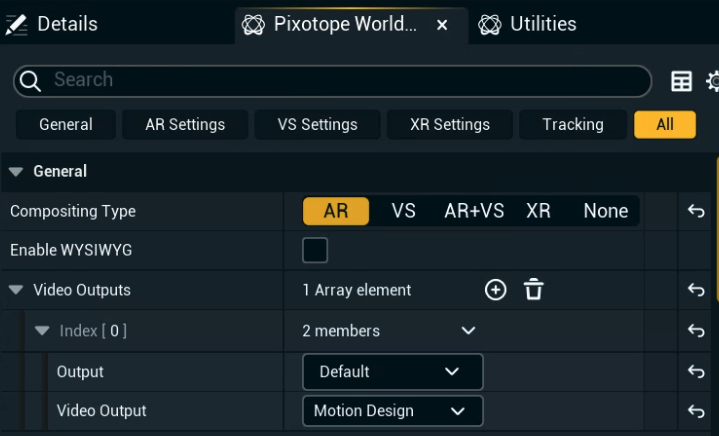Click the add element plus icon for Video Outputs
Screen dimensions: 719x436
[x=495, y=290]
